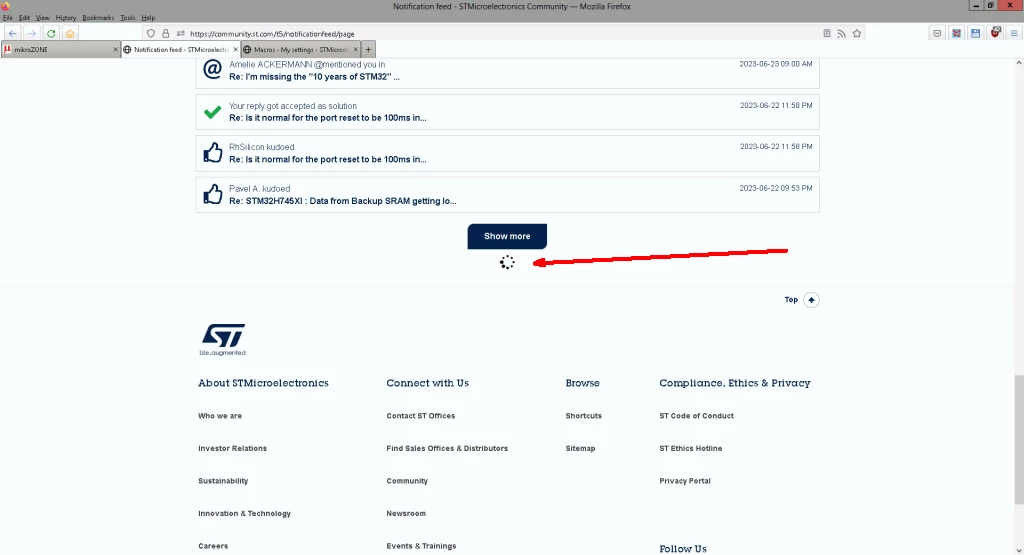This screenshot has height=555, width=1024.
Task: Open Sitemap footer link
Action: [580, 449]
